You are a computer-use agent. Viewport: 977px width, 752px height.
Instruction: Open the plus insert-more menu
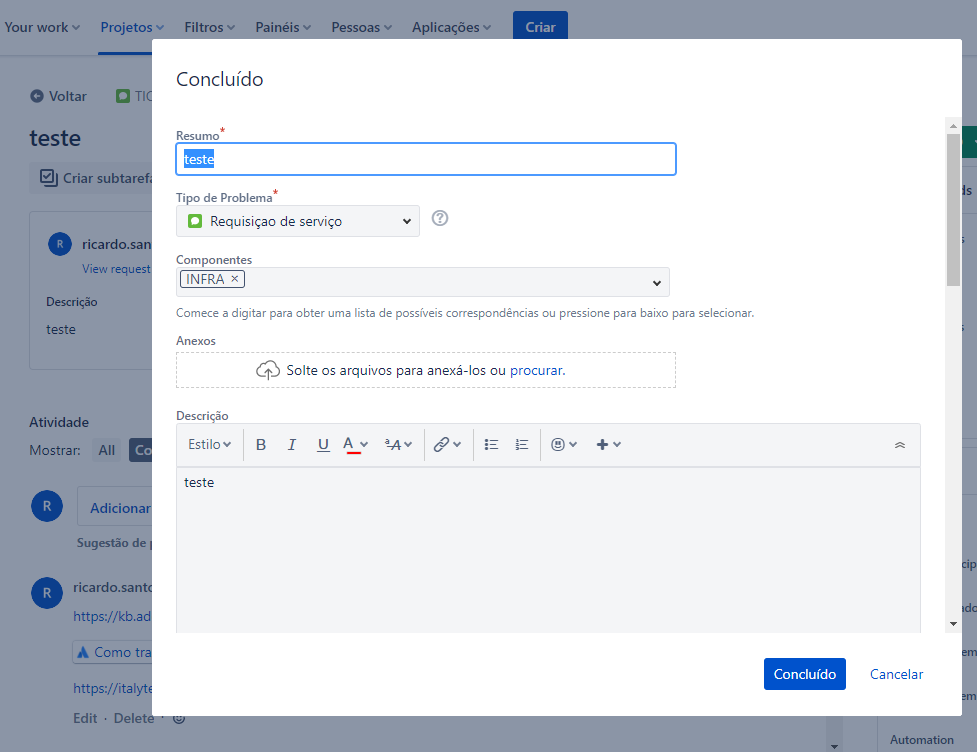(x=608, y=445)
